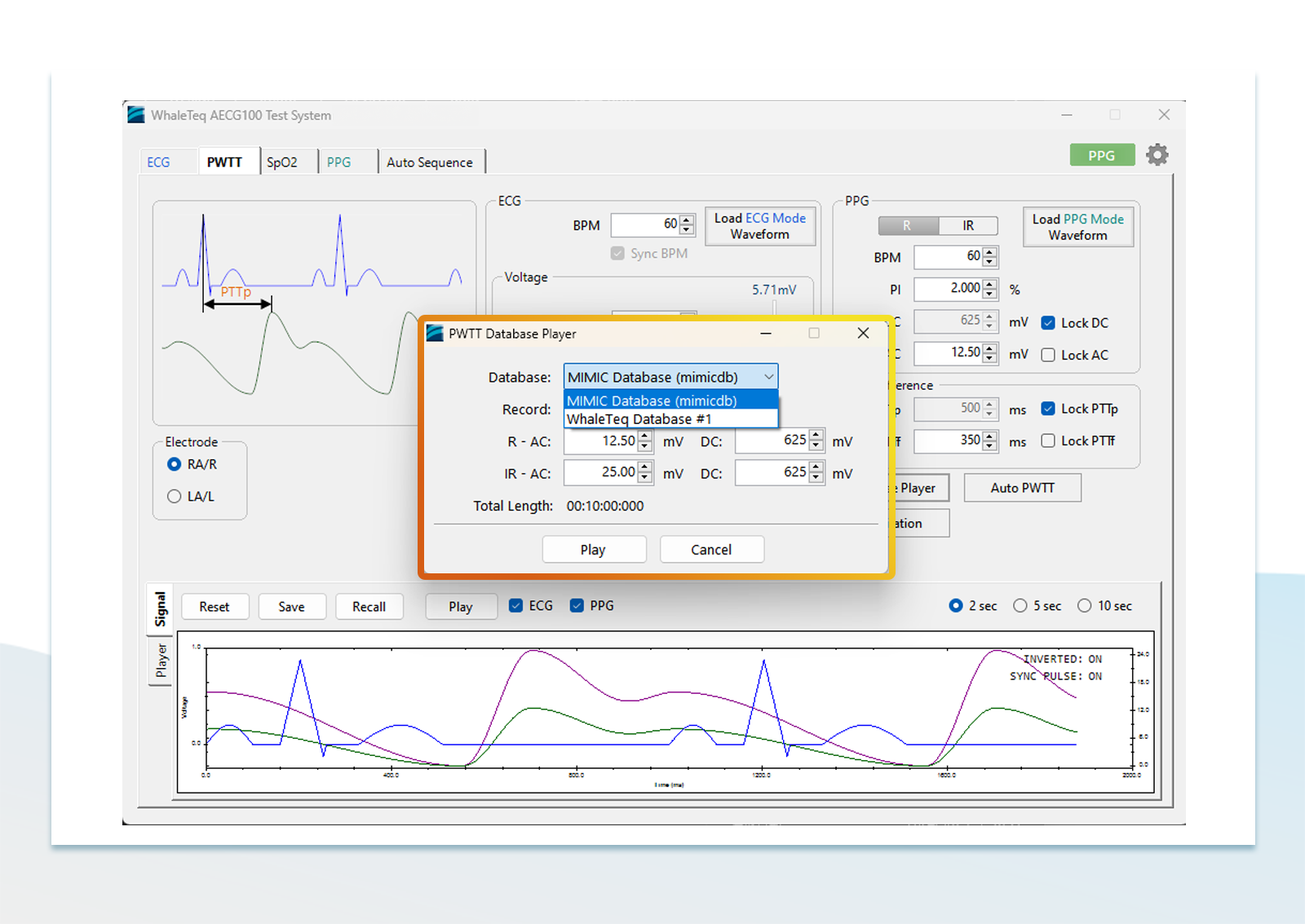Cancel the PWTT Database Player dialog
Viewport: 1305px width, 924px height.
pyautogui.click(x=711, y=550)
